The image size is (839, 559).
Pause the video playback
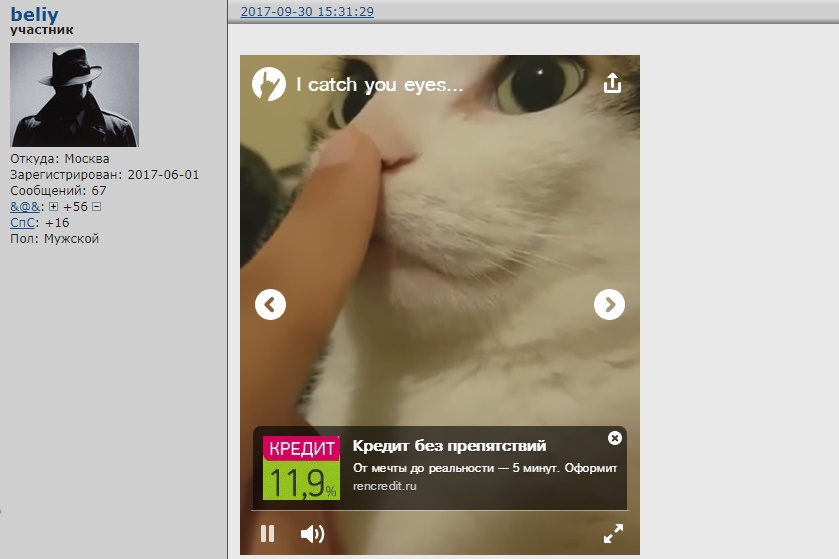click(x=268, y=533)
